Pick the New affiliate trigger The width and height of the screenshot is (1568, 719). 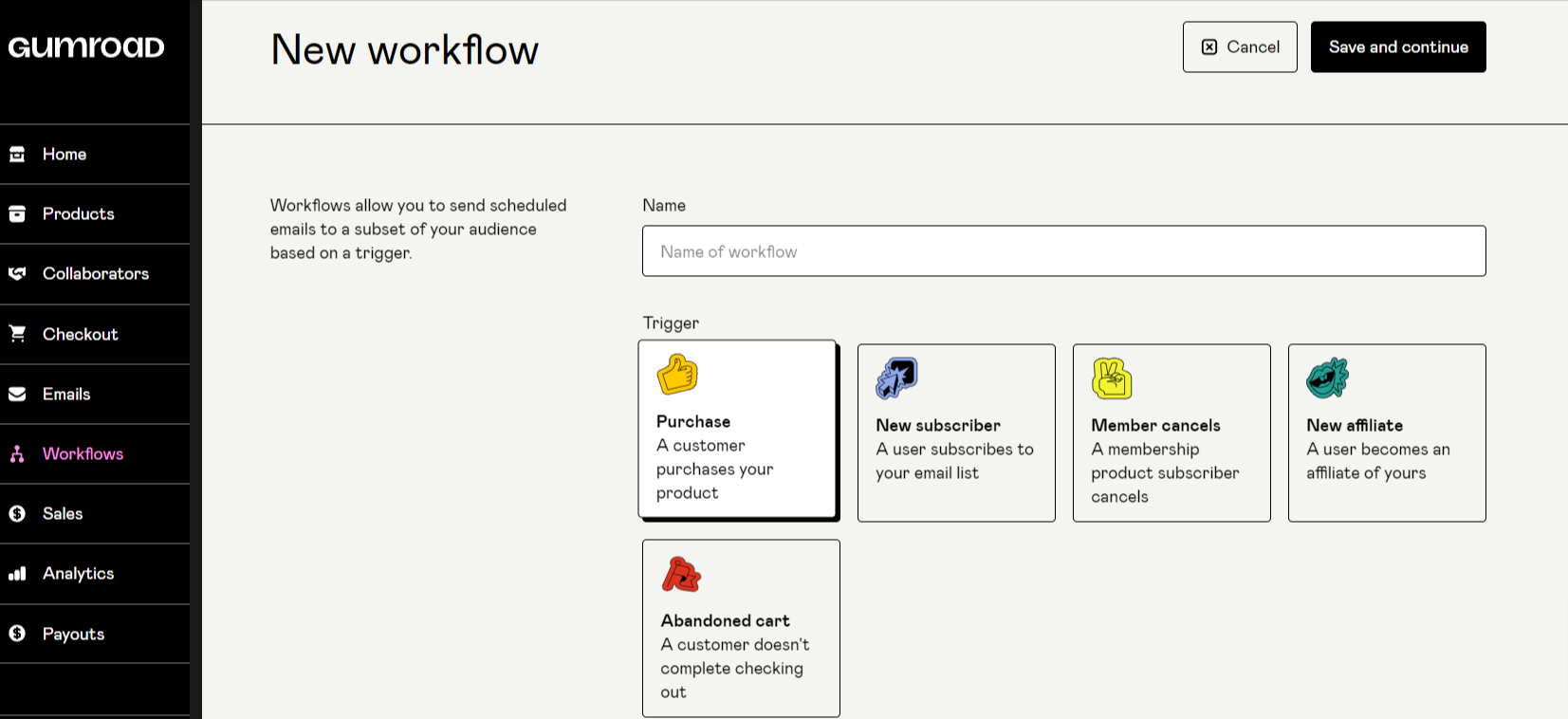(1386, 433)
